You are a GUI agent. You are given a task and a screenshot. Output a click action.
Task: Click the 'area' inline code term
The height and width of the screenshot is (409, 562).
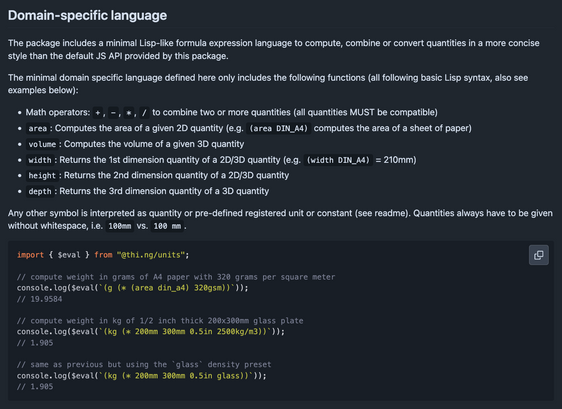pyautogui.click(x=38, y=128)
